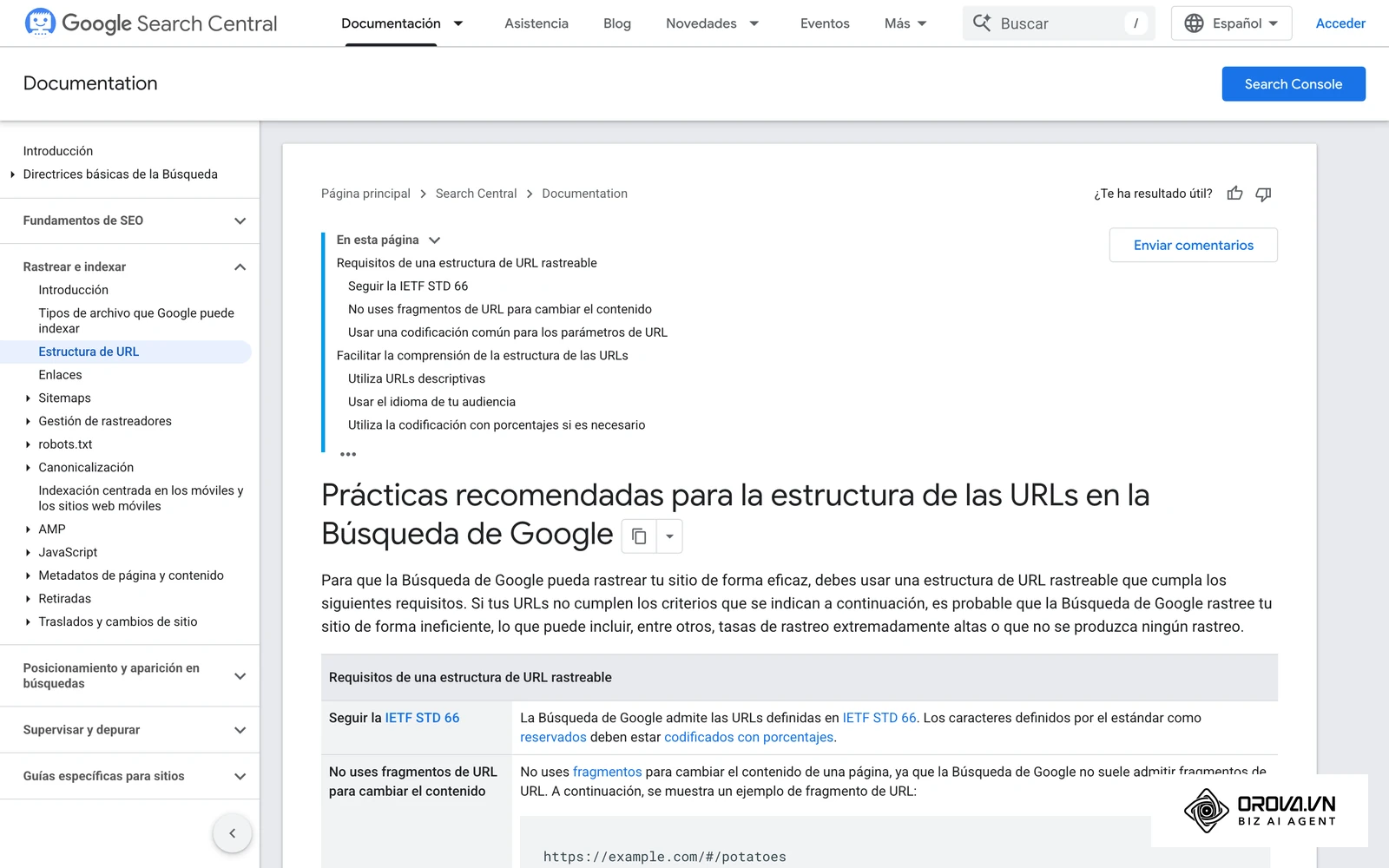Image resolution: width=1389 pixels, height=868 pixels.
Task: Click 'reservados' link in table
Action: [x=553, y=737]
